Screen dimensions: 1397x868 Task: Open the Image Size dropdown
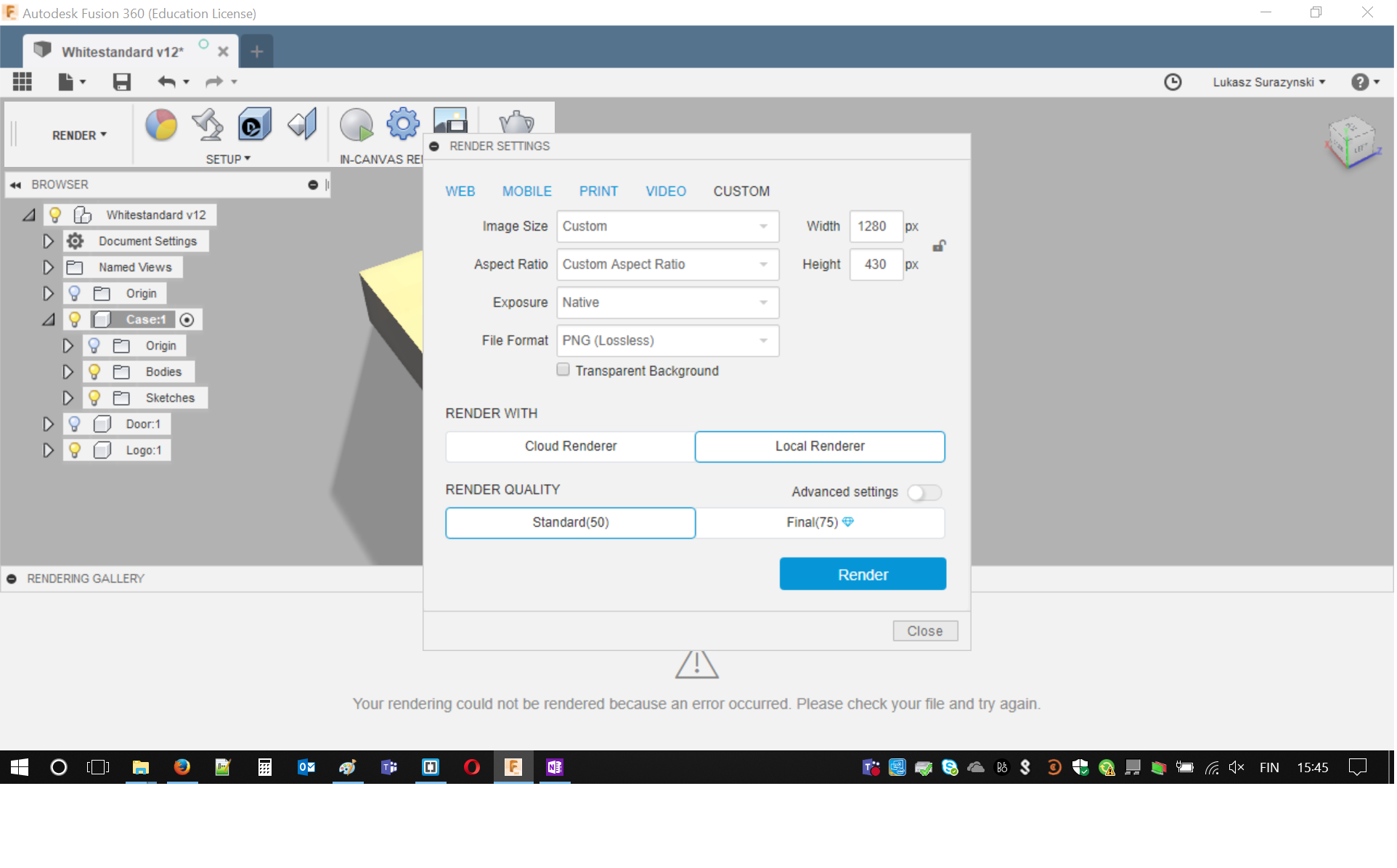[x=669, y=226]
